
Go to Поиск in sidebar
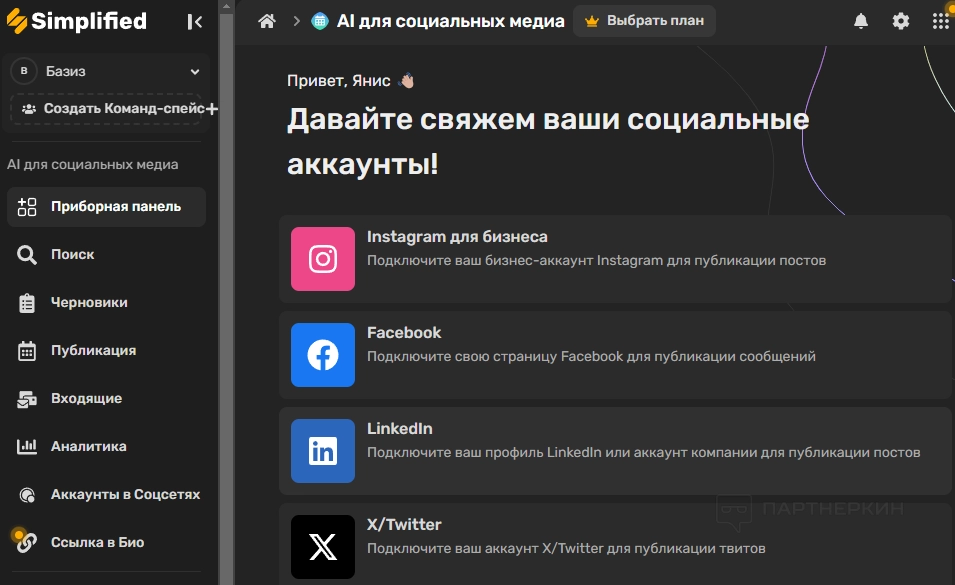(x=72, y=255)
